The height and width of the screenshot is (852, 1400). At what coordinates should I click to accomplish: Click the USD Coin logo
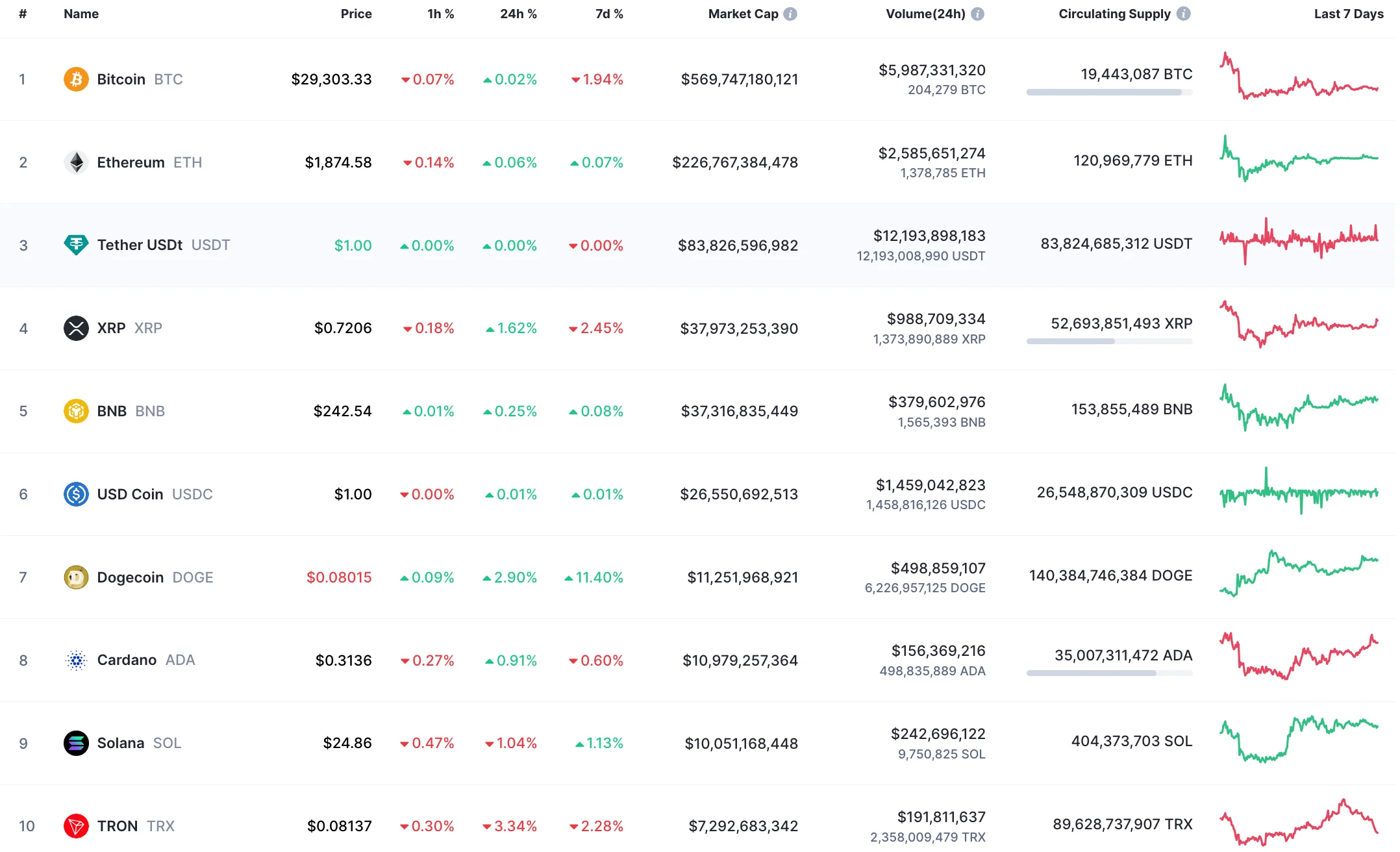76,494
